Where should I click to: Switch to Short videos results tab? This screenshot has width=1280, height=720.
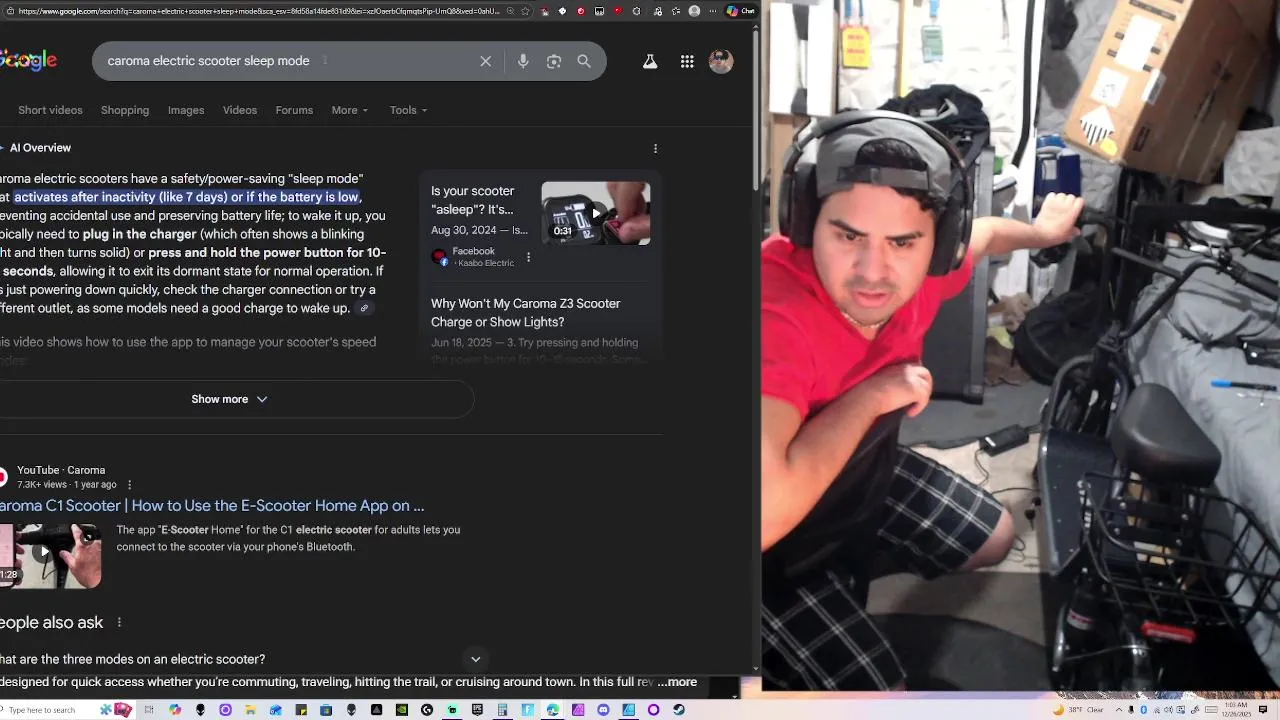coord(50,110)
